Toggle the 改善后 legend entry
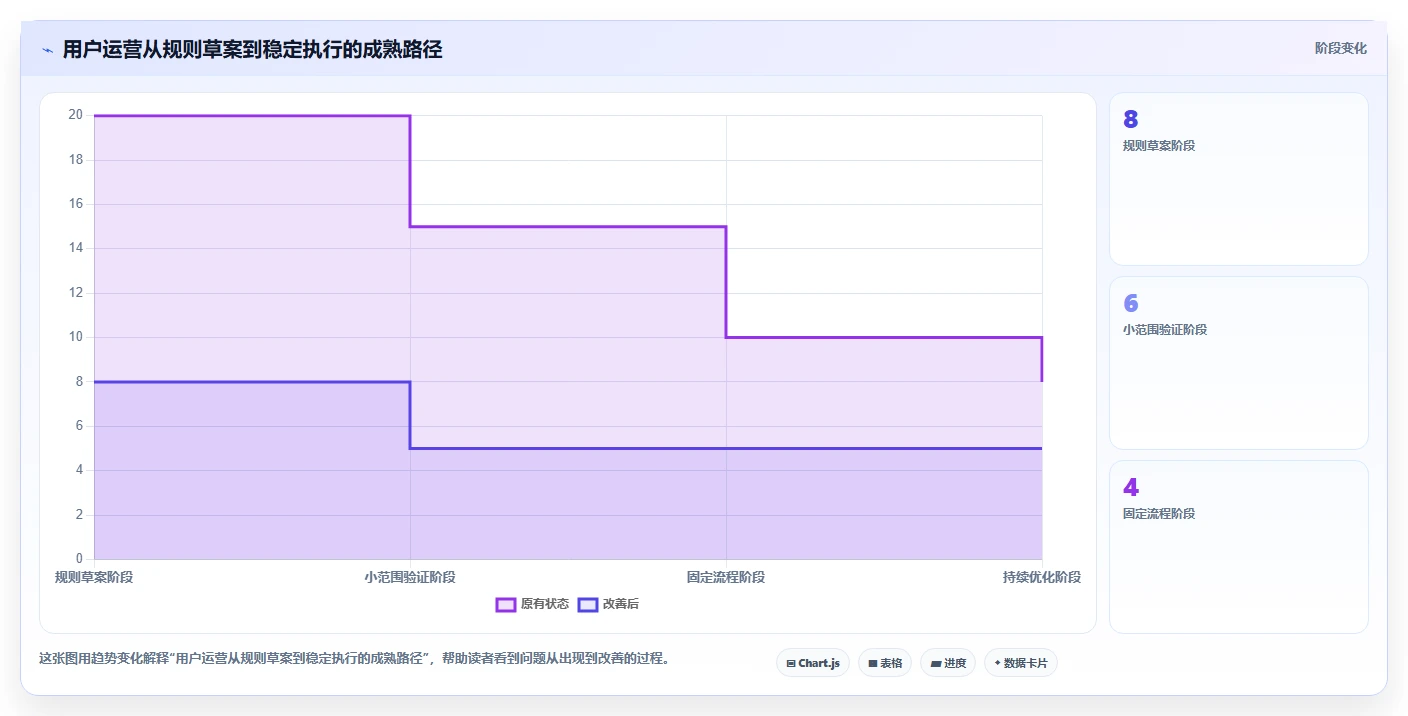Screen dimensions: 1408x716 [x=609, y=604]
